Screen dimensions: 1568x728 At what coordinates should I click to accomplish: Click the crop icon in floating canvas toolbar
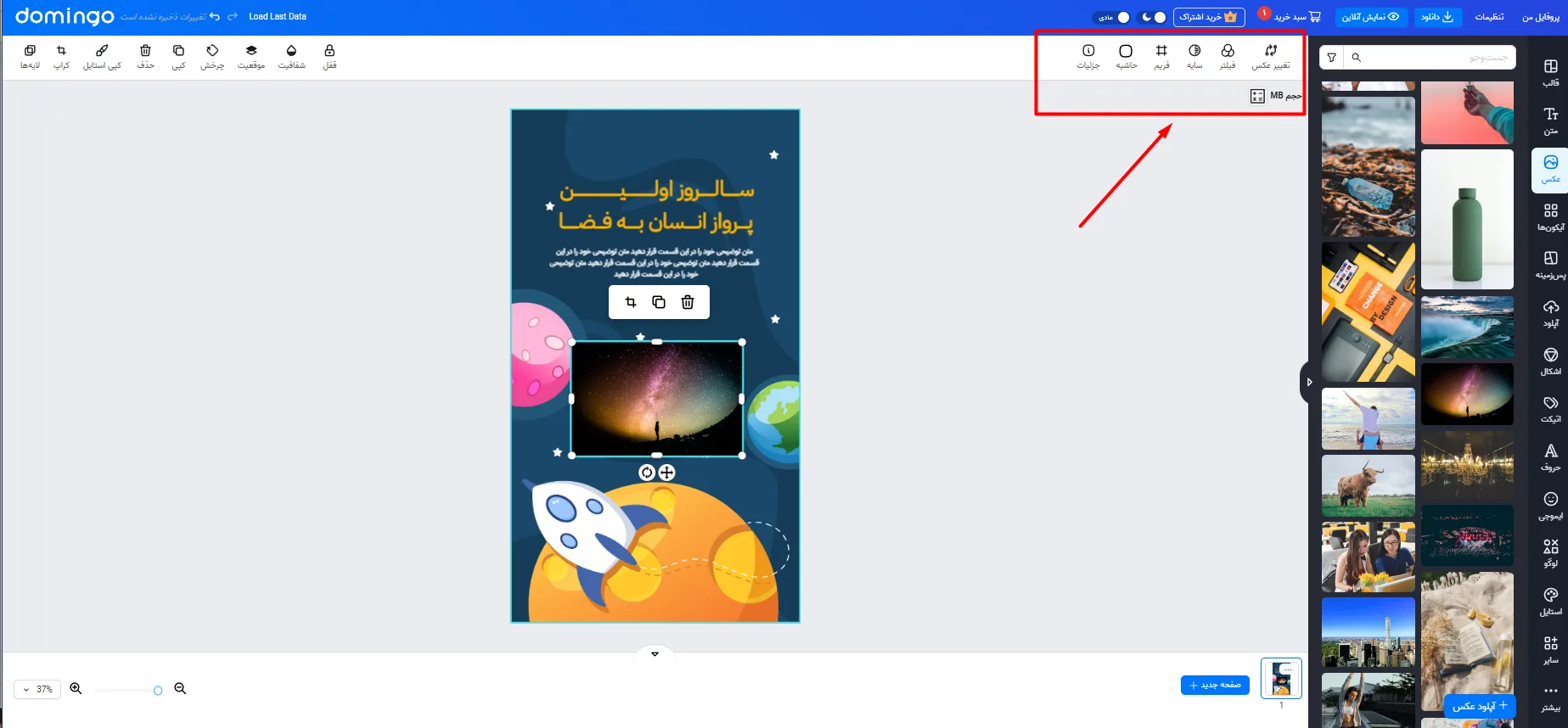click(x=631, y=302)
